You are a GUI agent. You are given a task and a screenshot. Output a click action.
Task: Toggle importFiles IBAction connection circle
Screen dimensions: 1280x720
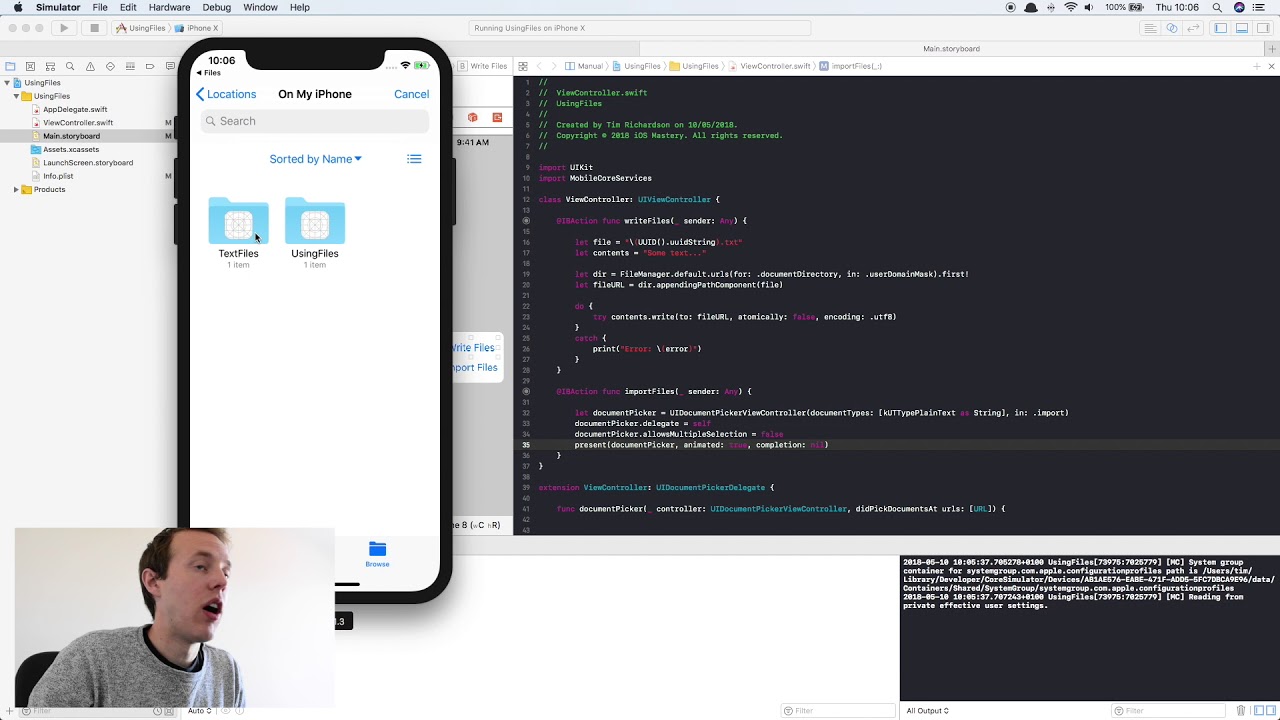[526, 391]
